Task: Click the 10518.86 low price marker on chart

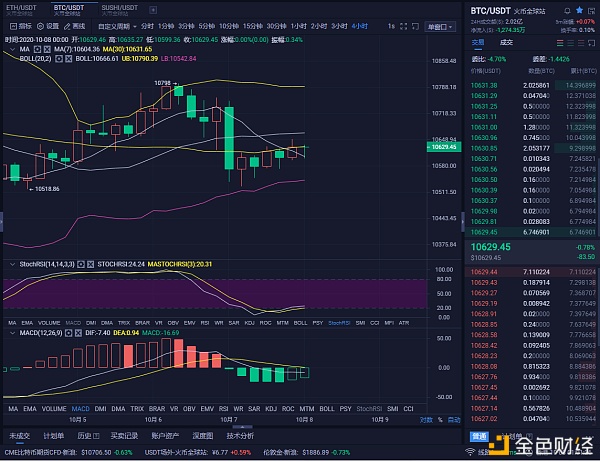Action: click(x=45, y=188)
